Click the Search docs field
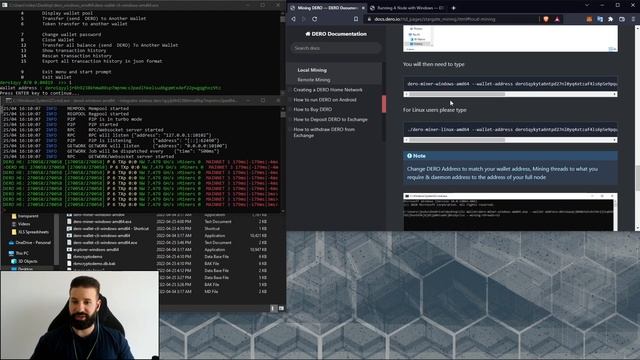 click(x=336, y=48)
